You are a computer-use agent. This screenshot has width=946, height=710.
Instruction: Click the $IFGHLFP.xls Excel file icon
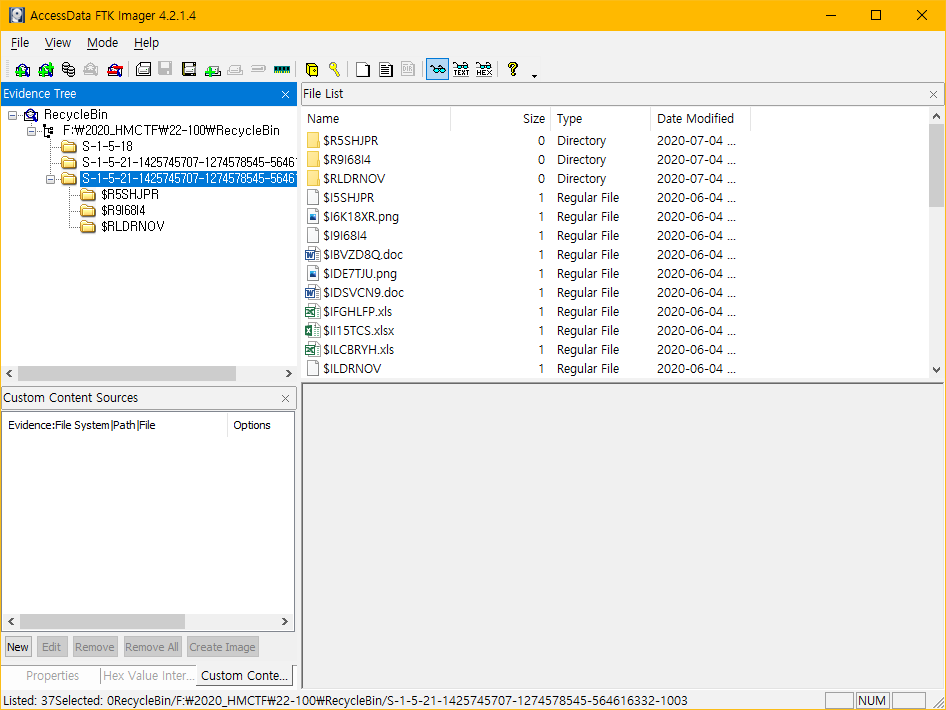[312, 312]
